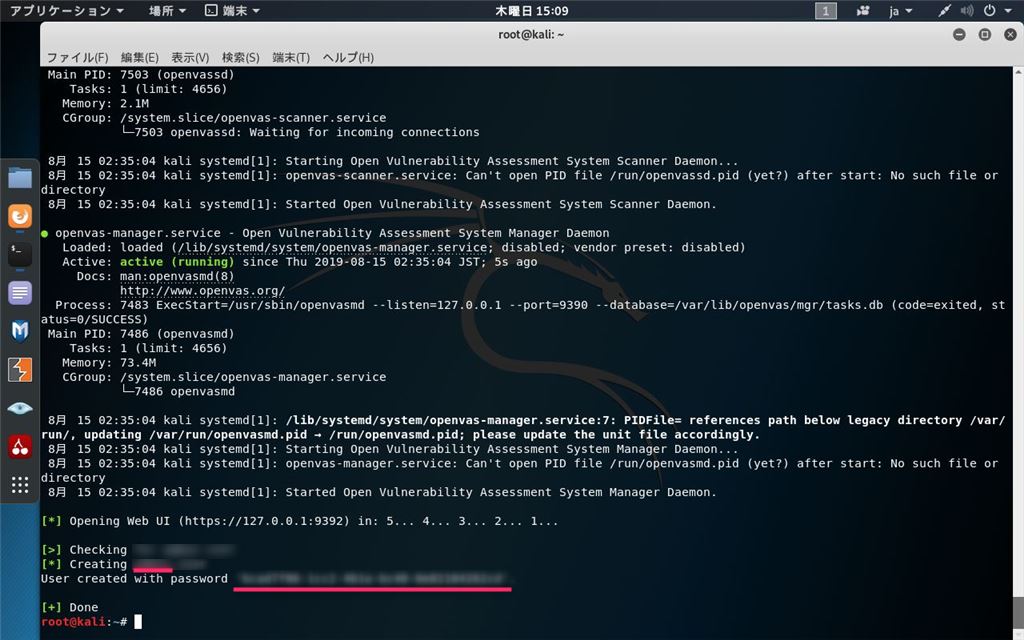Click 'Main PID: 7503 (openvassd)' line
Viewport: 1024px width, 640px height.
click(x=140, y=74)
